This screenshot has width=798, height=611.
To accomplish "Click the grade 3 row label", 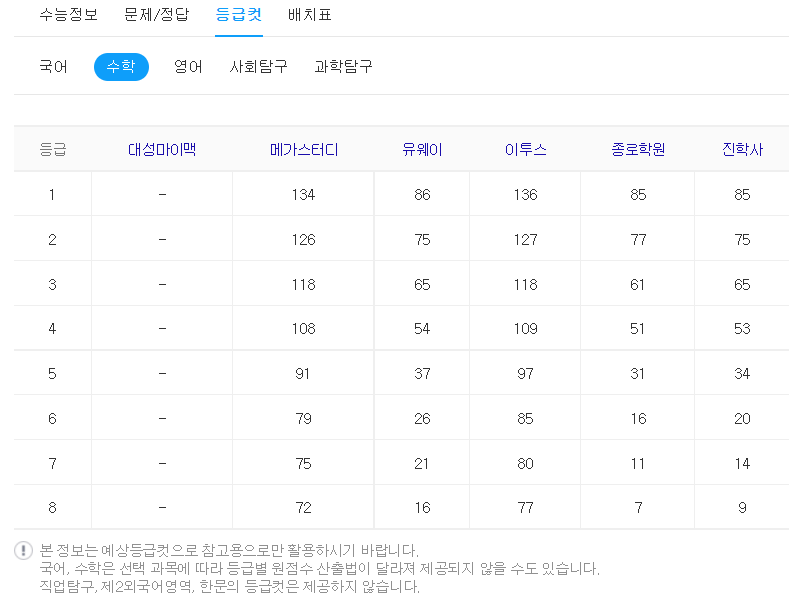I will pyautogui.click(x=52, y=284).
